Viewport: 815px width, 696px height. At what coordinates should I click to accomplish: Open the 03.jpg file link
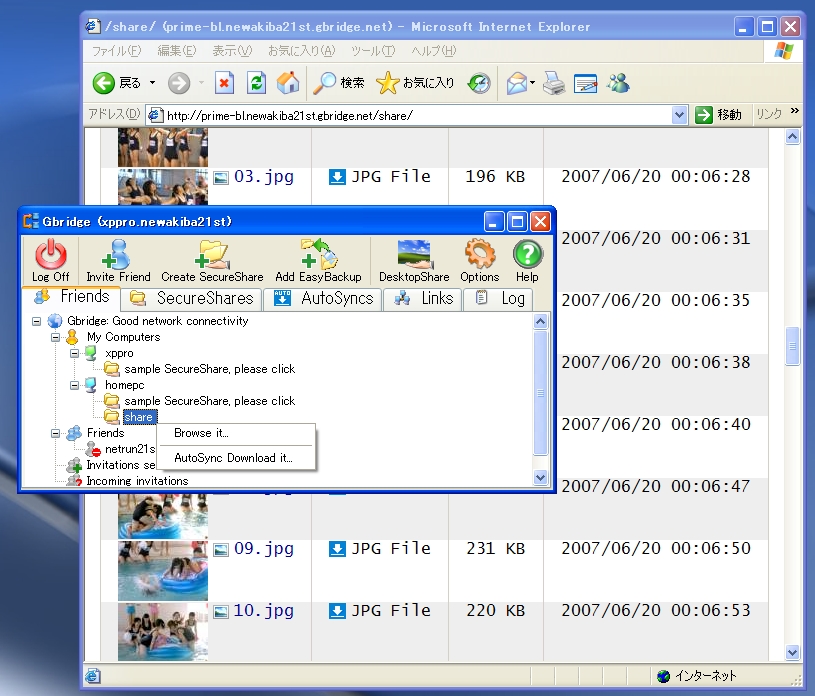264,177
